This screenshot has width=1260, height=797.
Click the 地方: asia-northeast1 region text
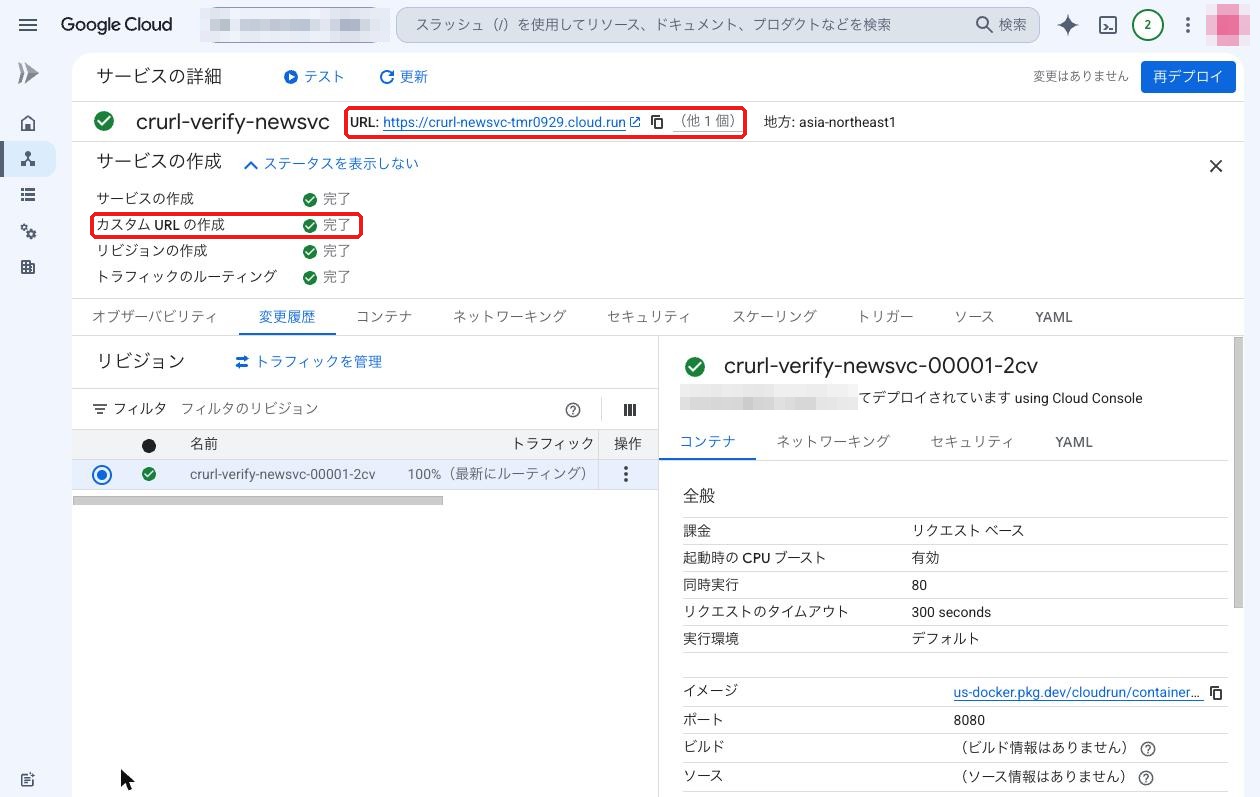click(830, 122)
